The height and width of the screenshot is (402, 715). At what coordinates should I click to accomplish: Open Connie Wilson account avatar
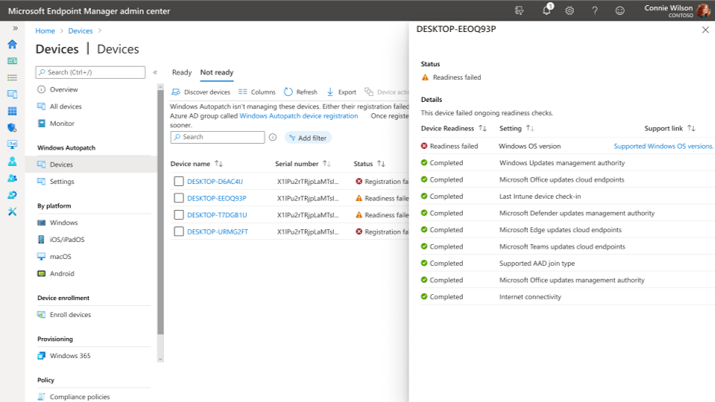tap(704, 10)
